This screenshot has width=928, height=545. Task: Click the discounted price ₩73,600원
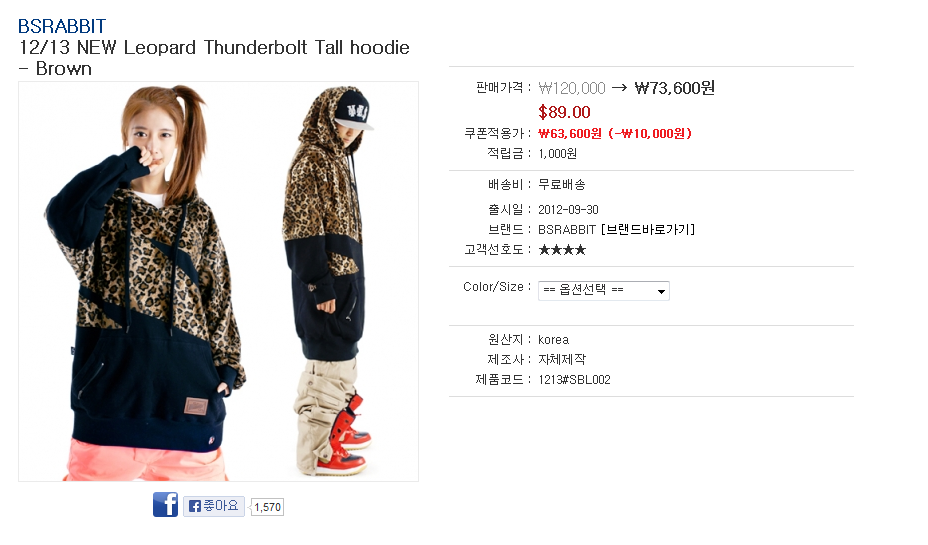click(675, 88)
